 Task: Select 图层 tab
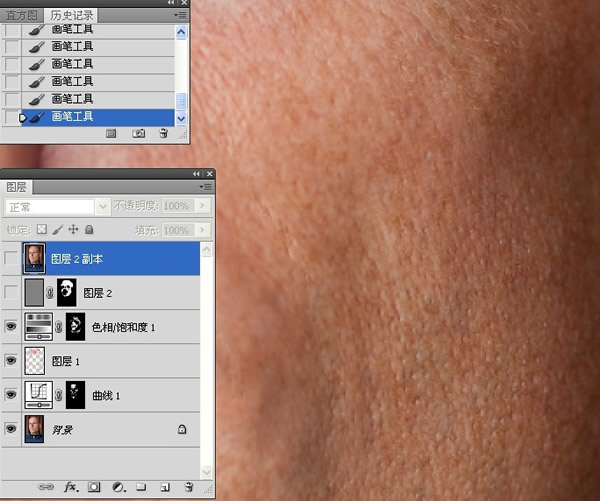pos(17,187)
